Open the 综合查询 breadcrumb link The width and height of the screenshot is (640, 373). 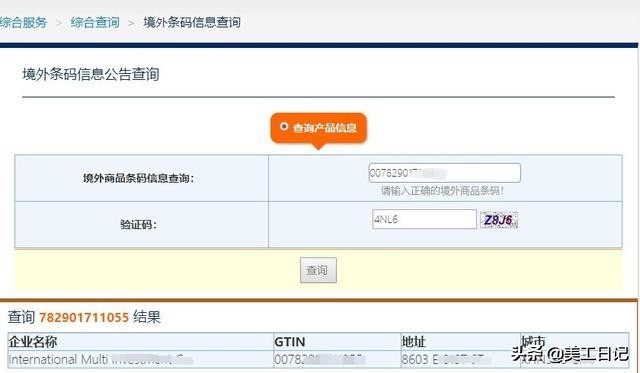pos(95,22)
